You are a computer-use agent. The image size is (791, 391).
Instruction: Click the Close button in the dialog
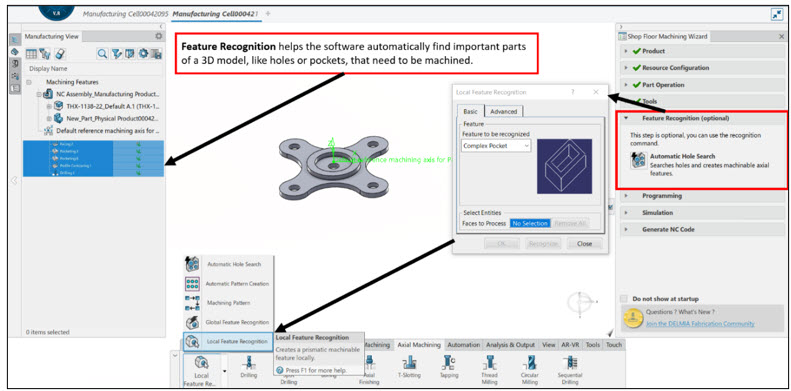(x=584, y=244)
